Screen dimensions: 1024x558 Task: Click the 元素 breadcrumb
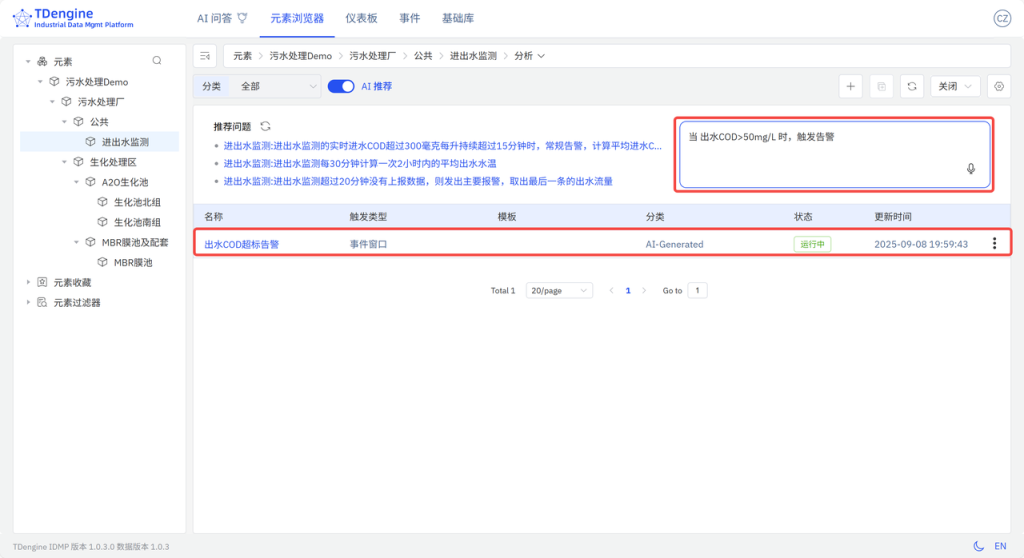pos(243,56)
